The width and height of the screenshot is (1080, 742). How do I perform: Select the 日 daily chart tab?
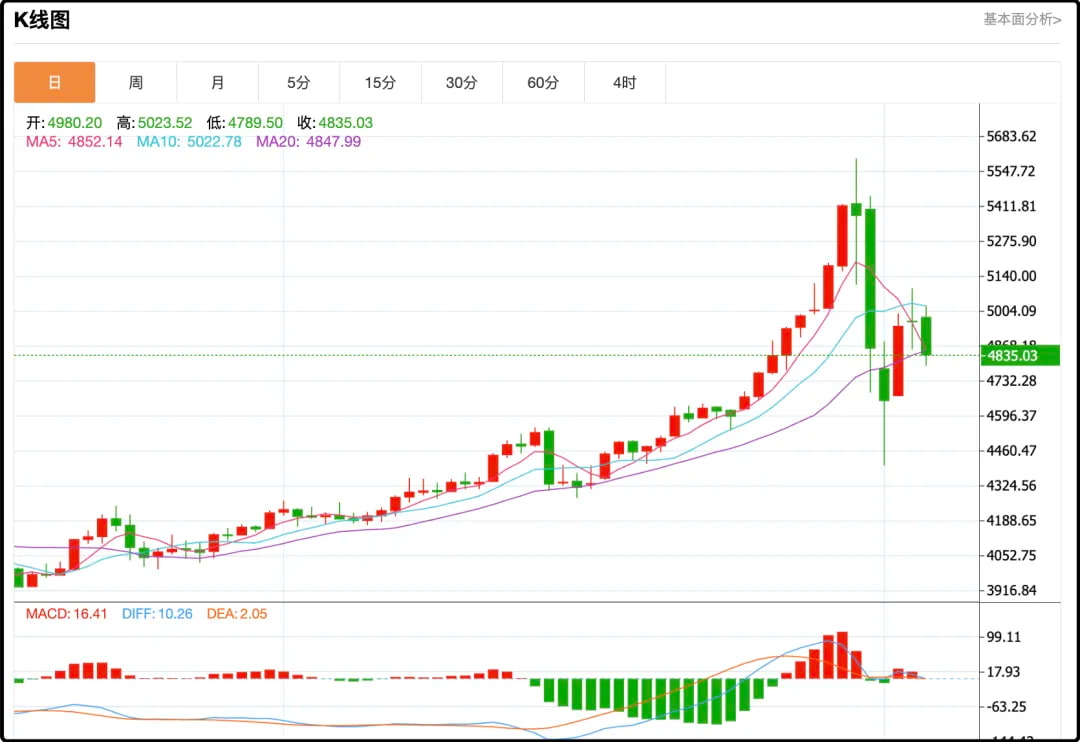pyautogui.click(x=55, y=83)
